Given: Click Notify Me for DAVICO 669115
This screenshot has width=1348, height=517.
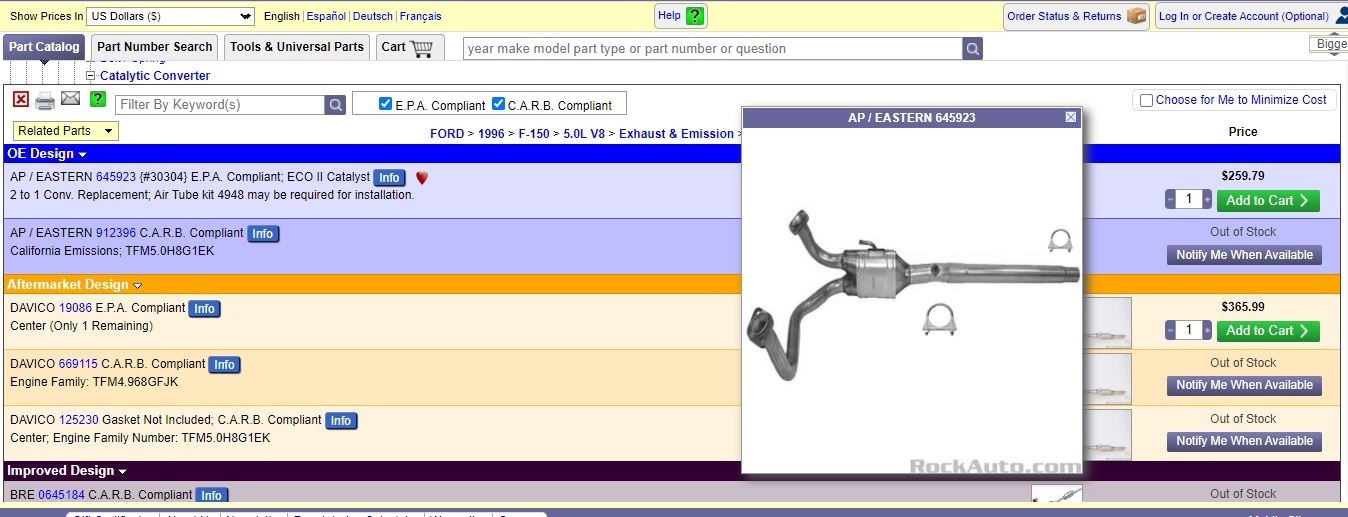Looking at the screenshot, I should click(x=1244, y=385).
